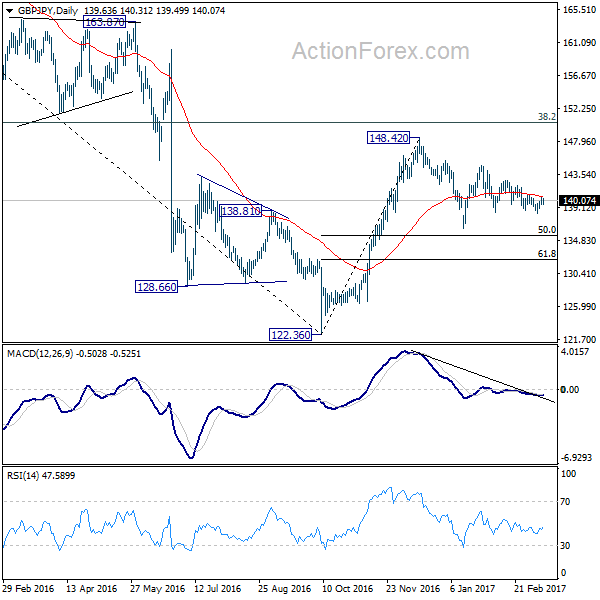Click the 134.830 price axis value
This screenshot has width=600, height=600.
(579, 241)
